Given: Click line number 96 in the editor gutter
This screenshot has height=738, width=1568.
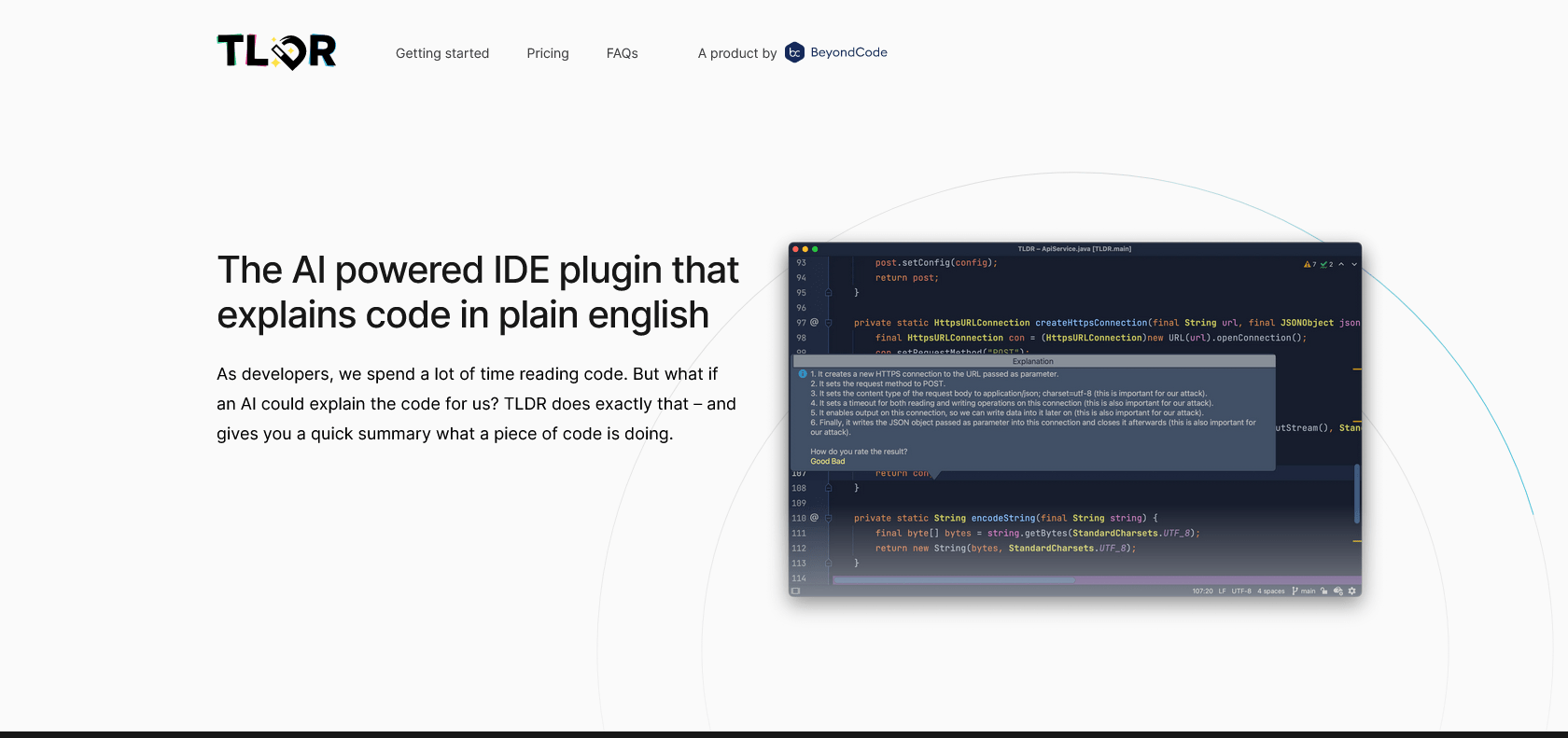Looking at the screenshot, I should [x=801, y=308].
